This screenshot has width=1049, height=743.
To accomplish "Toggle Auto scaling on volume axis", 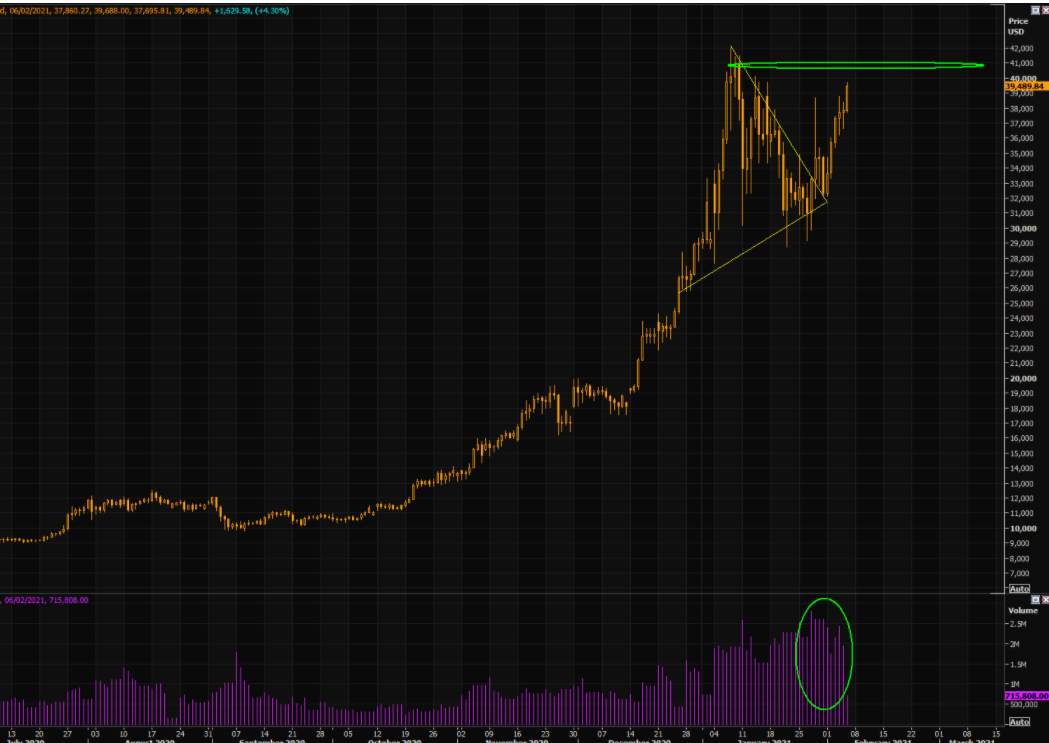I will point(1019,722).
